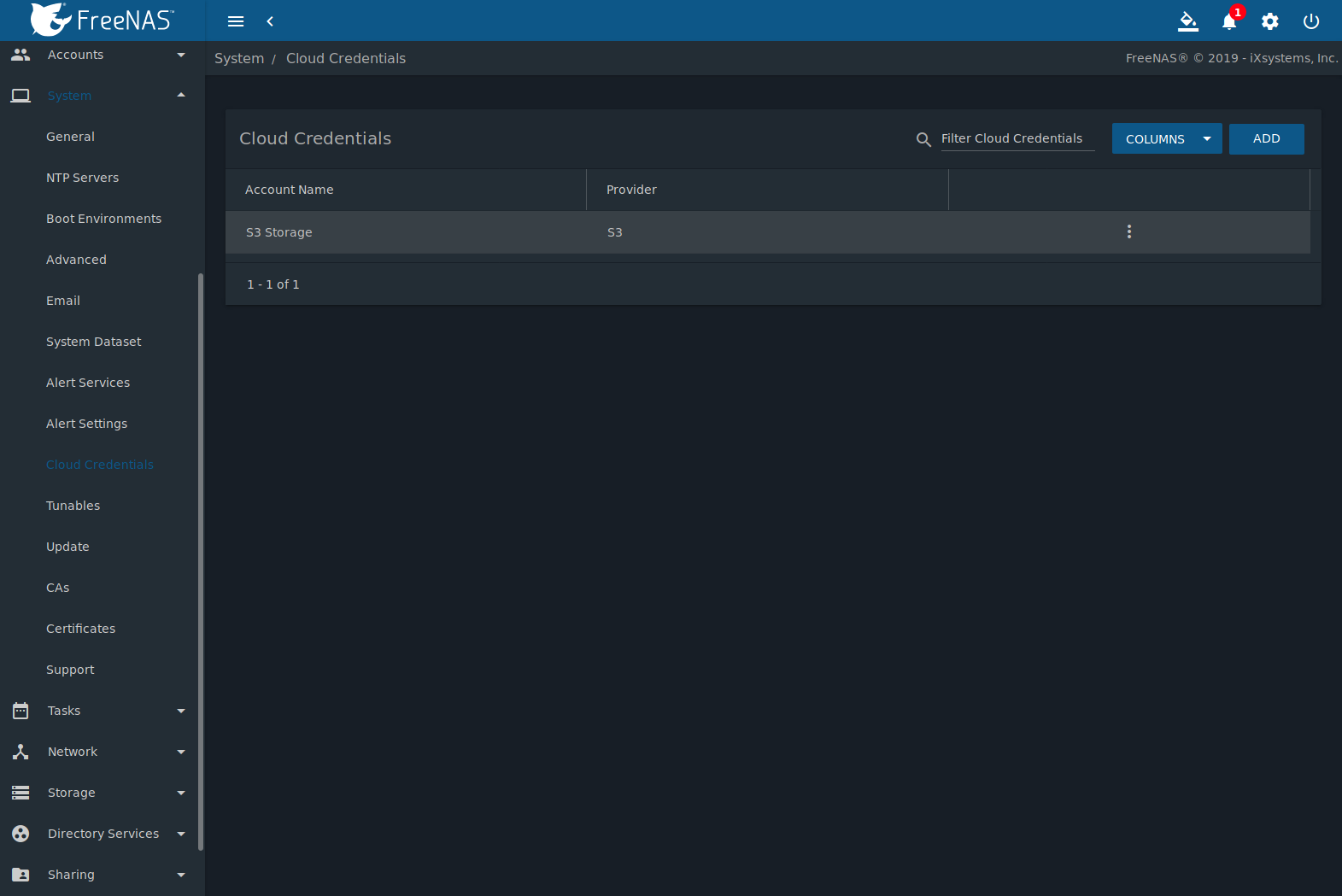Click the Network topology icon
The width and height of the screenshot is (1342, 896).
(21, 752)
